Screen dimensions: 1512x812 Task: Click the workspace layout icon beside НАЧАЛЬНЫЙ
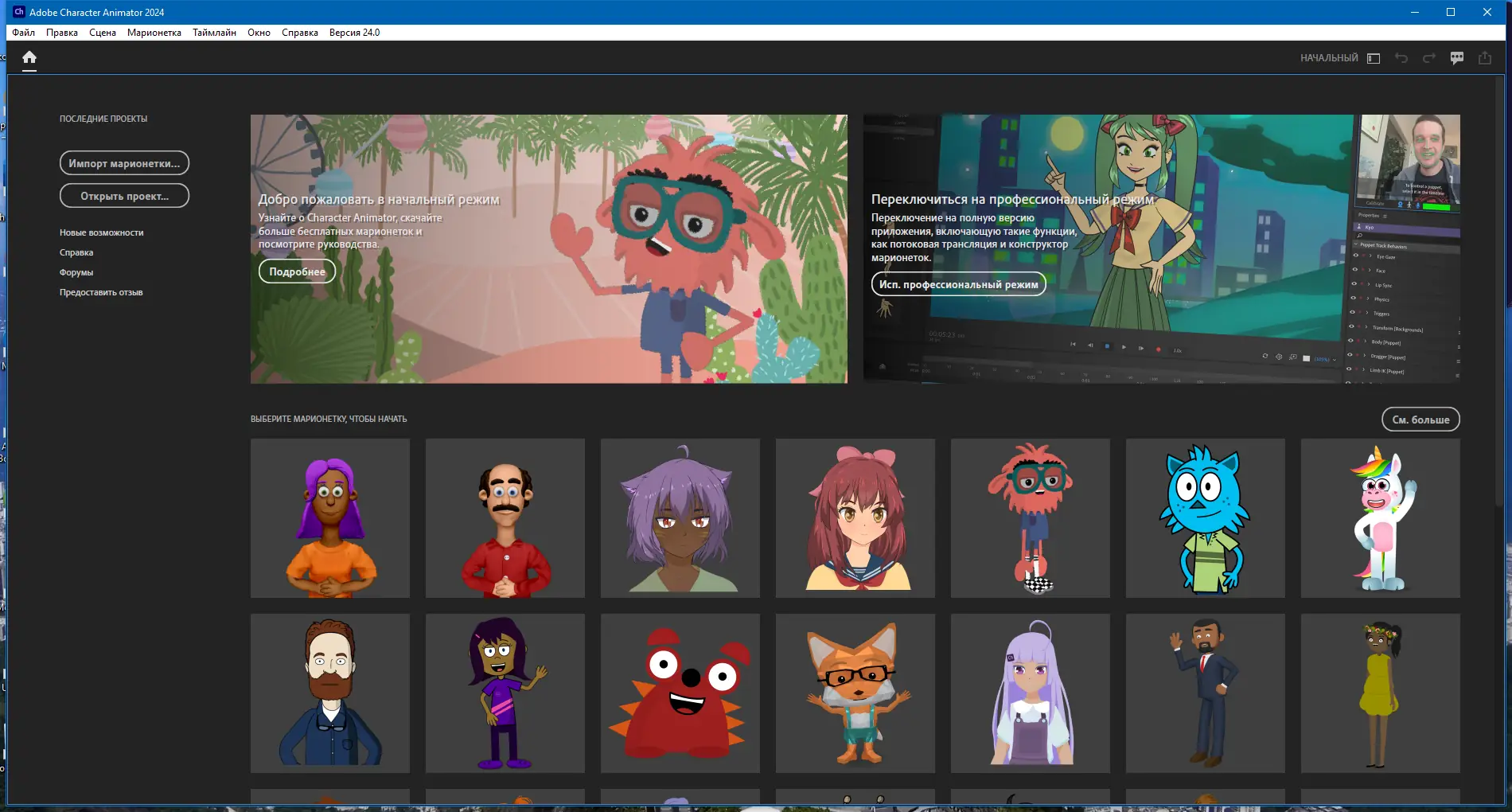click(1372, 58)
